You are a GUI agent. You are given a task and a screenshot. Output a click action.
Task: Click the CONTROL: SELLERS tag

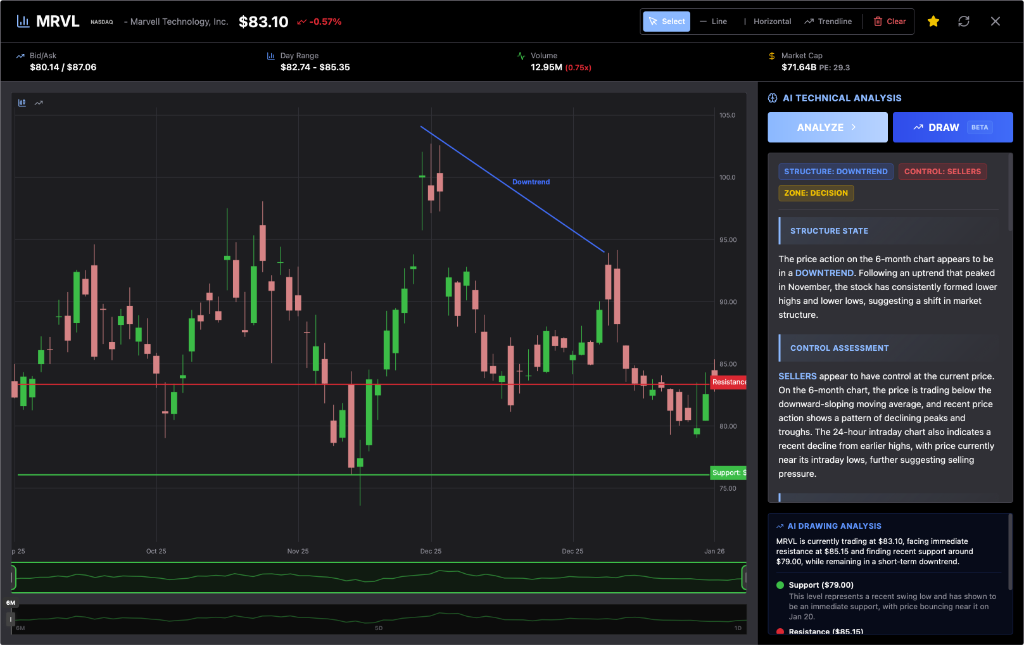click(942, 171)
